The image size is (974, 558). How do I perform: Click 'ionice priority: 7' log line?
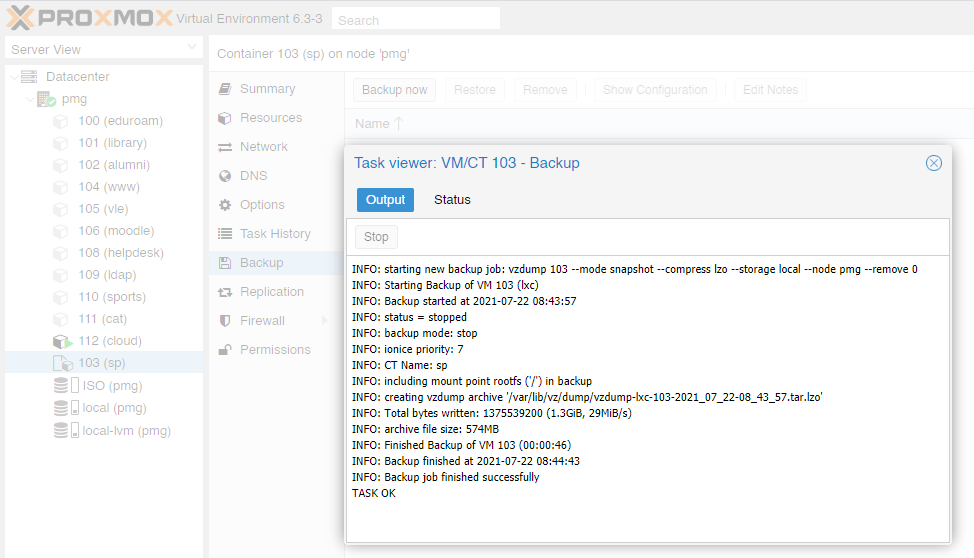407,349
